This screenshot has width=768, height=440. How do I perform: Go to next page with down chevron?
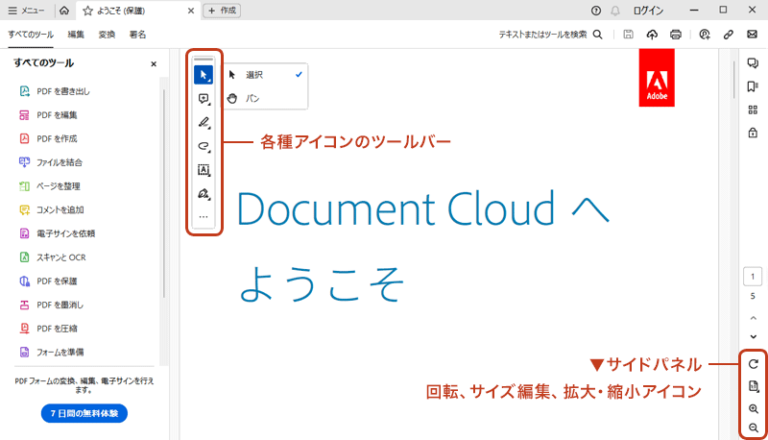753,337
